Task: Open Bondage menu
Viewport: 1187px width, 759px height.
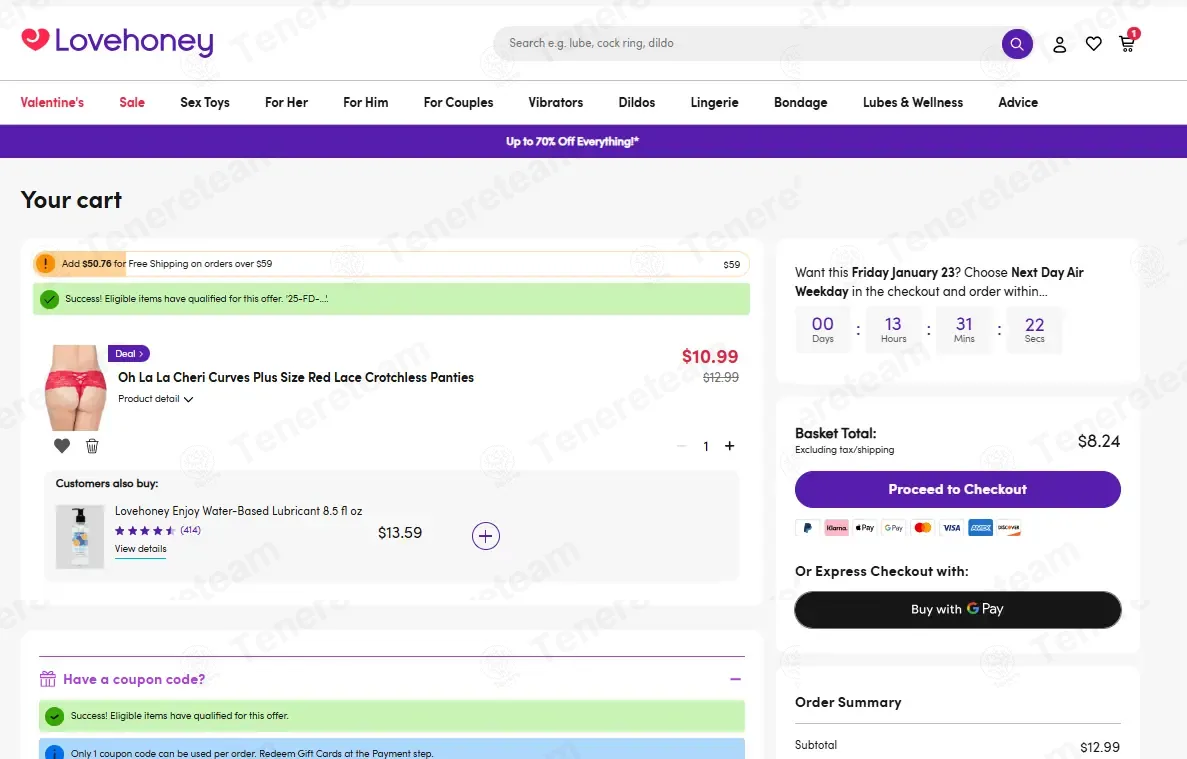Action: tap(800, 102)
